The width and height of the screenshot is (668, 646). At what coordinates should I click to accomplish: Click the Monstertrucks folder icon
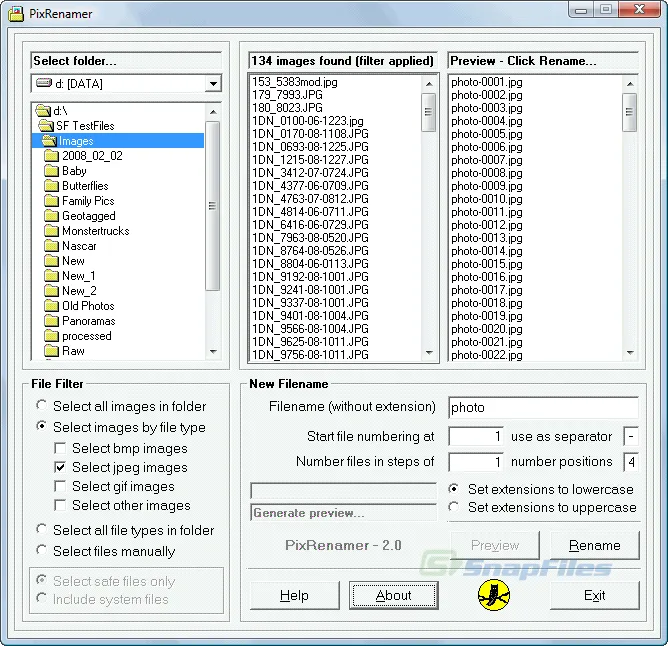click(x=52, y=231)
